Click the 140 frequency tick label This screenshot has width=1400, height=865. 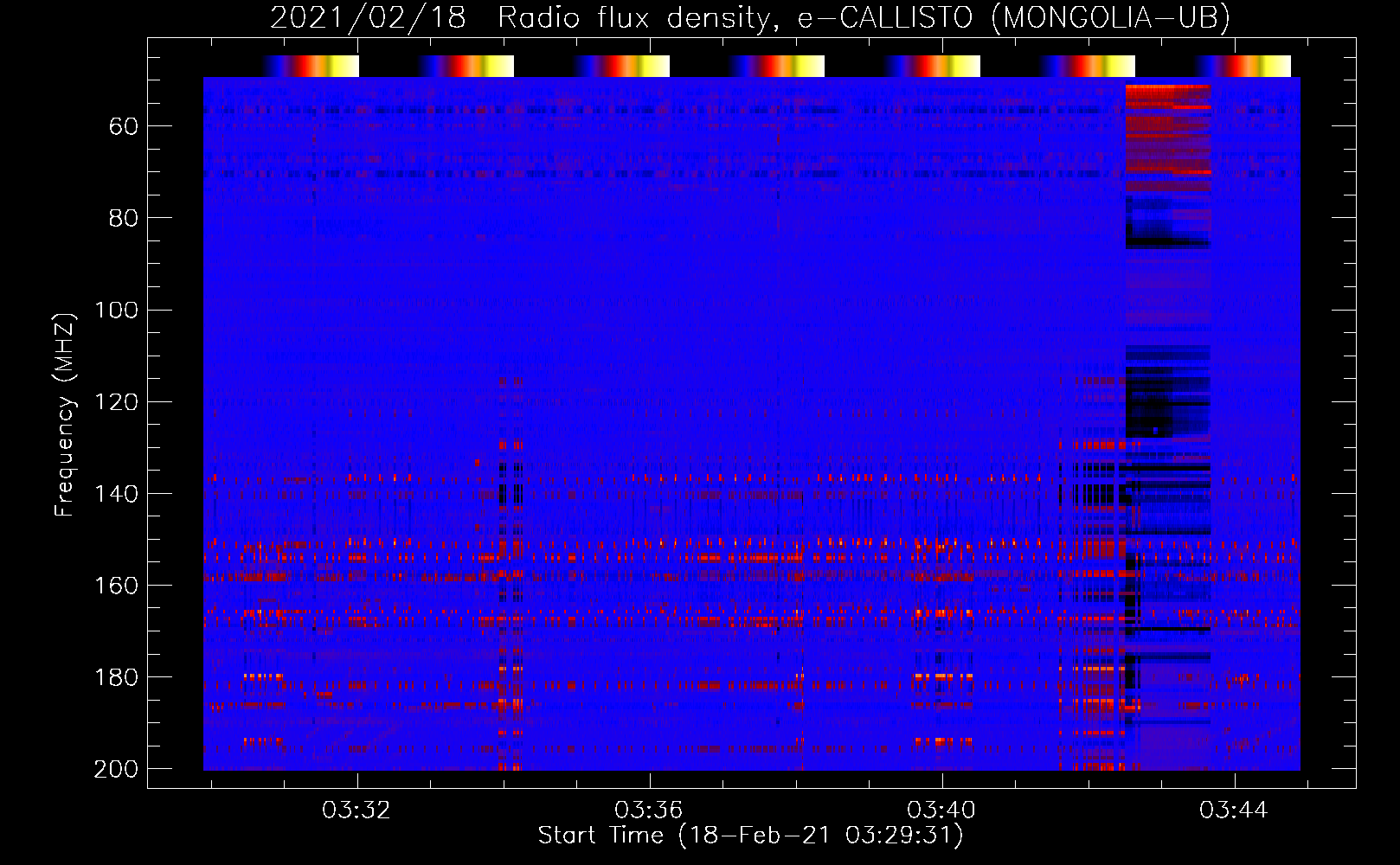click(117, 493)
